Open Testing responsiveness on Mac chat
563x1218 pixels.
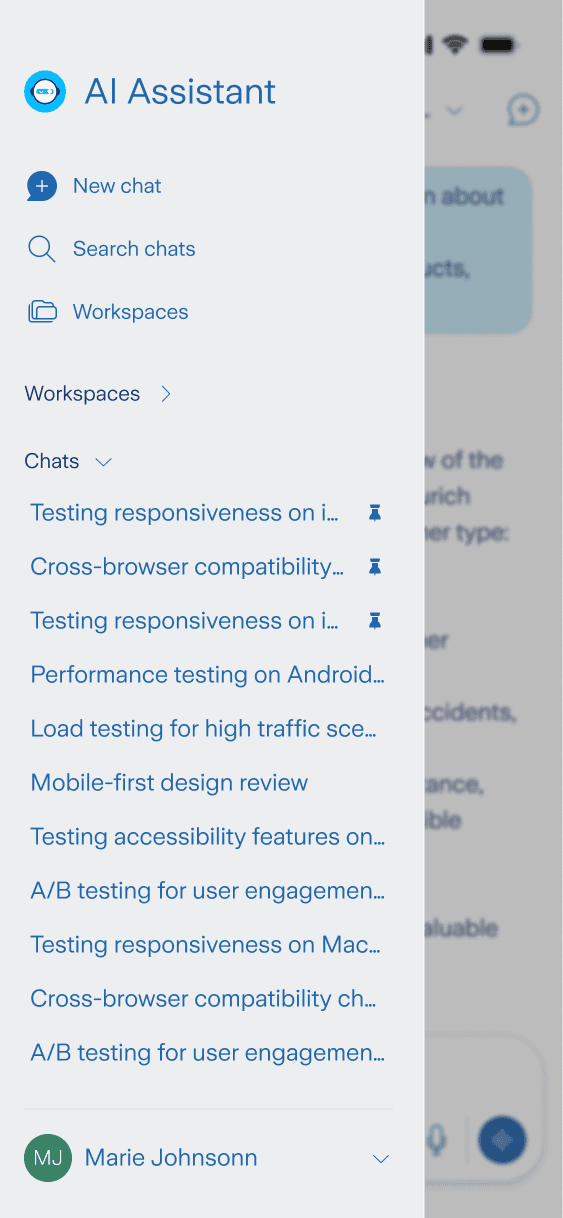pos(206,945)
